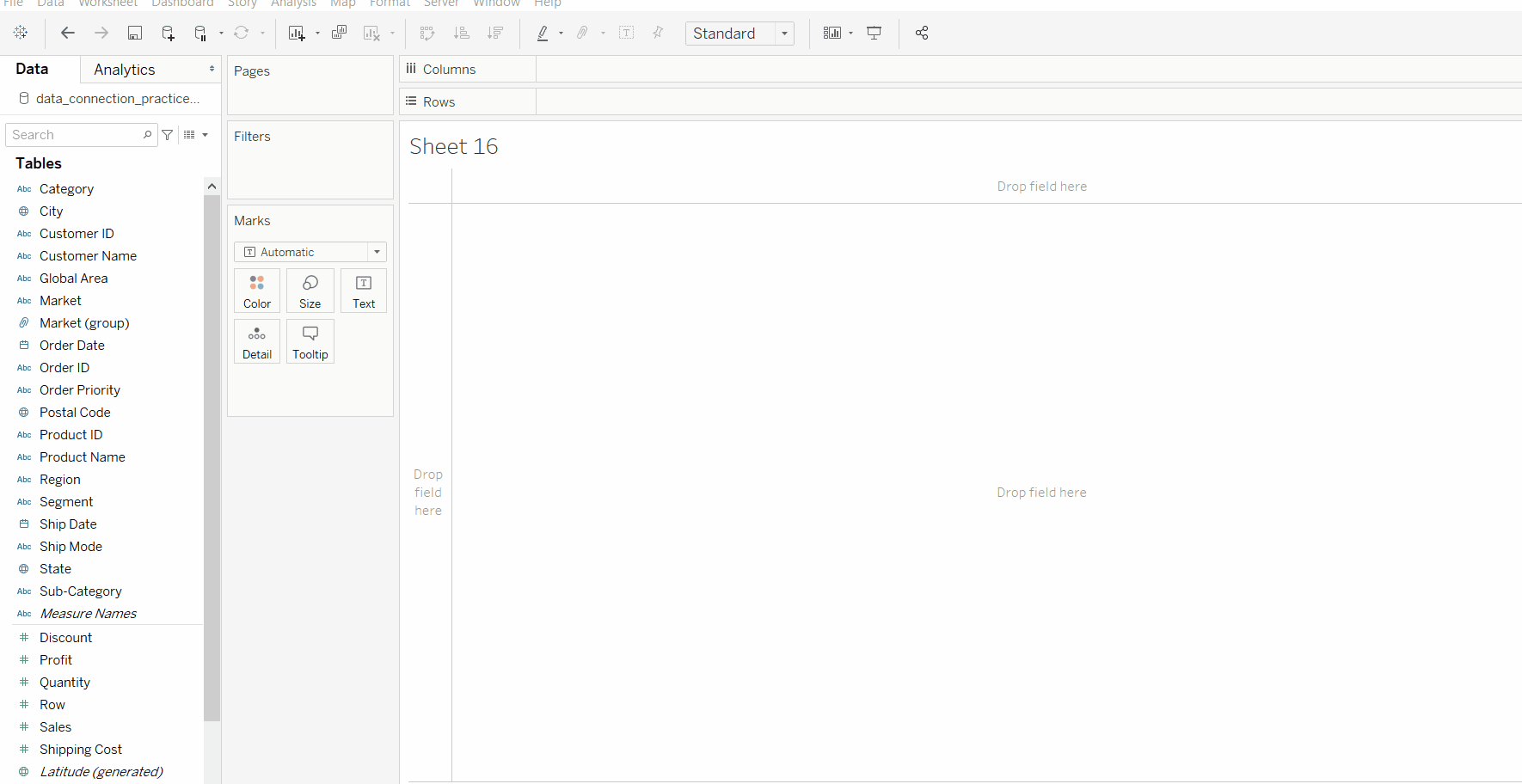This screenshot has height=784, width=1522.
Task: Select the Highlight pen tool
Action: (543, 33)
